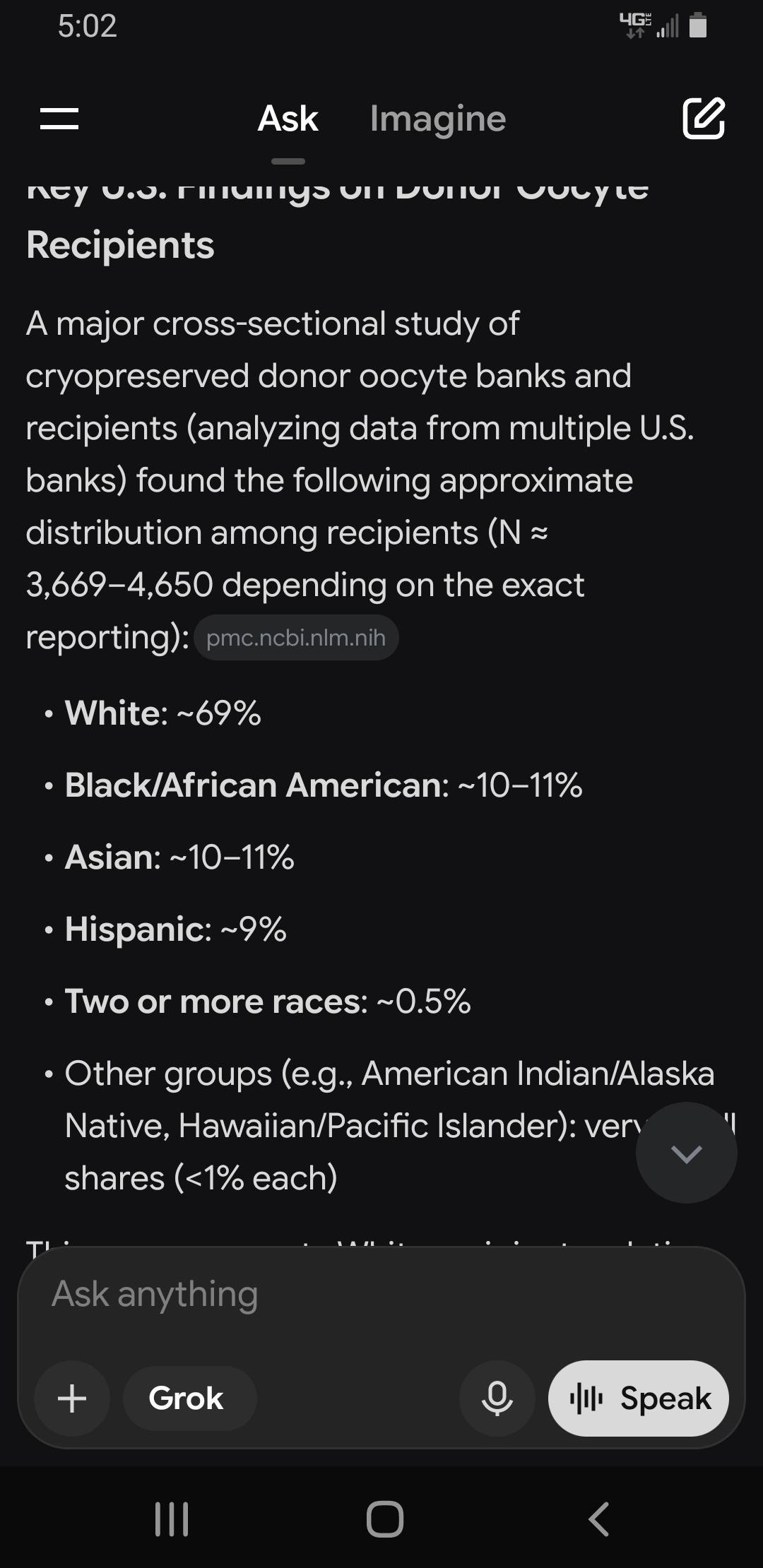763x1568 pixels.
Task: Tap Android recent apps icon
Action: (172, 1519)
